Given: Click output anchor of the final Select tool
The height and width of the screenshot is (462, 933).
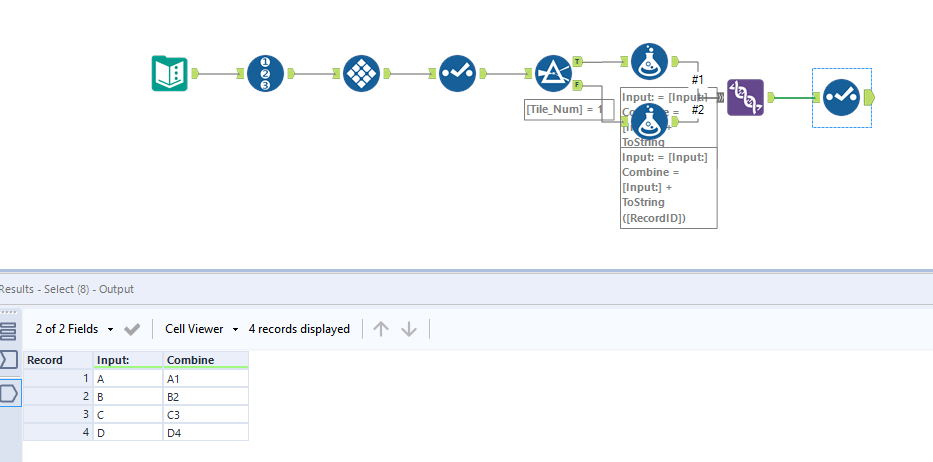Looking at the screenshot, I should 869,97.
